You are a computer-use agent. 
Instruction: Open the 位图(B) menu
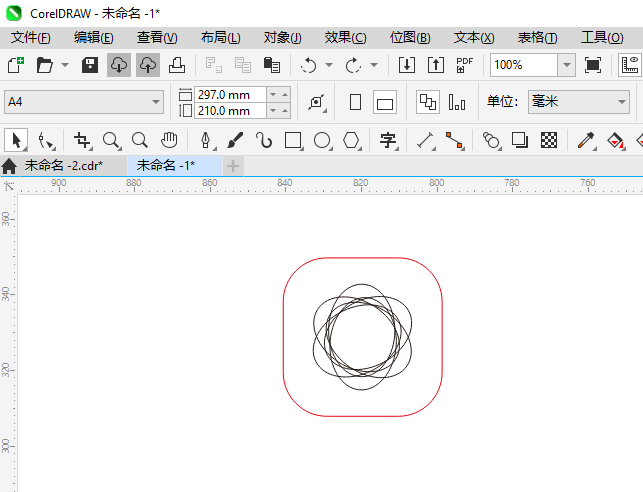coord(410,38)
